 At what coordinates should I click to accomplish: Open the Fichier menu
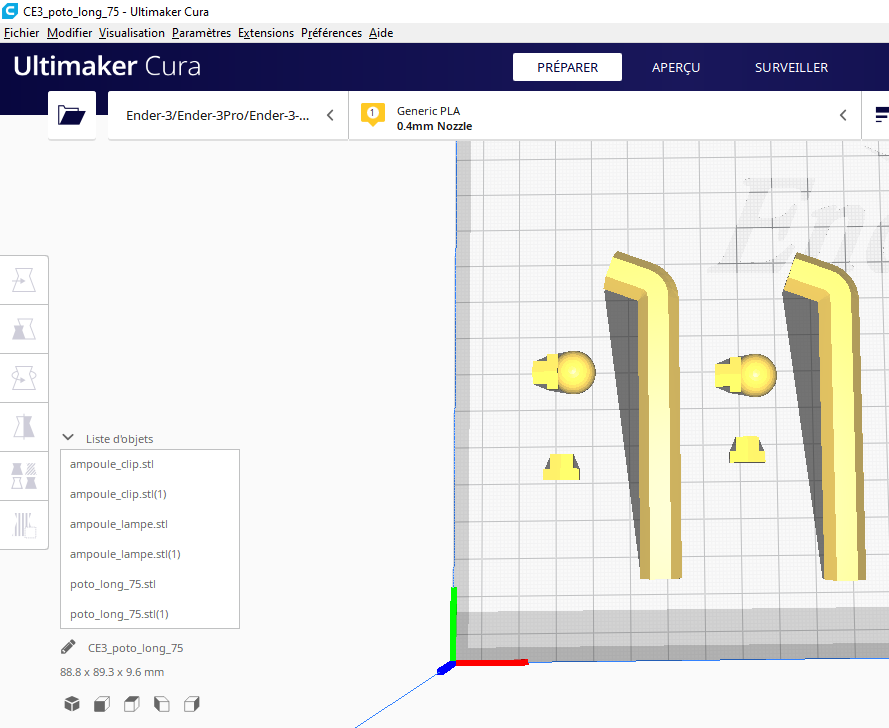tap(22, 33)
